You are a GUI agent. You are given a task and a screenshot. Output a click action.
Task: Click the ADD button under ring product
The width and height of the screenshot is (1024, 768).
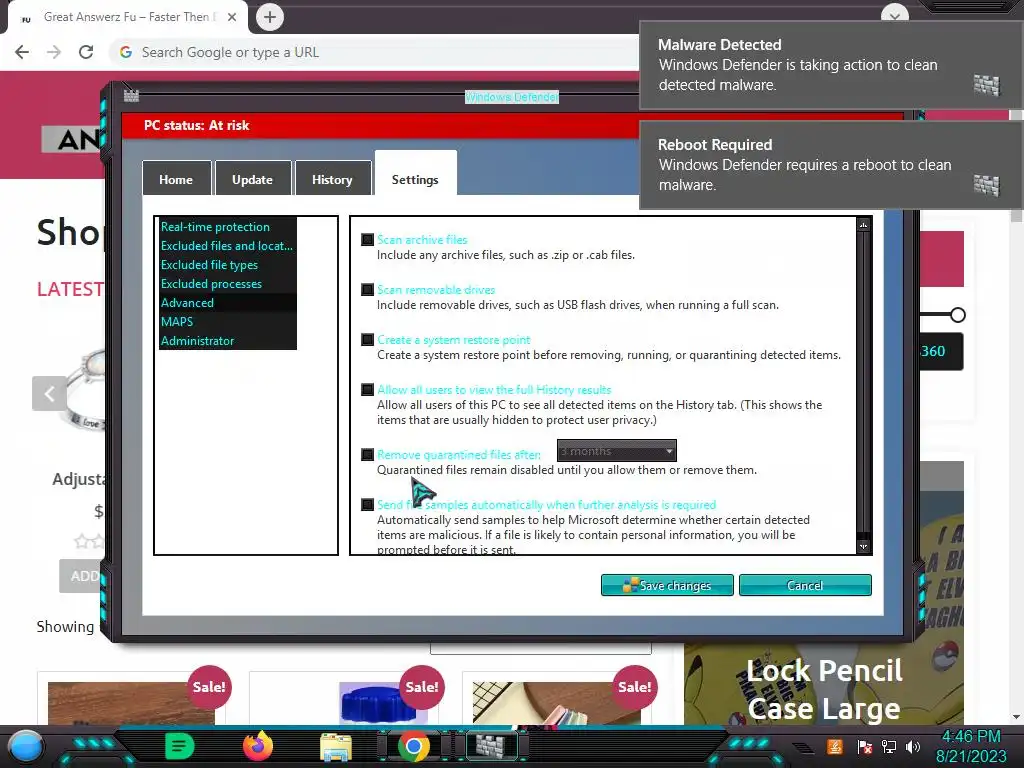pyautogui.click(x=84, y=576)
